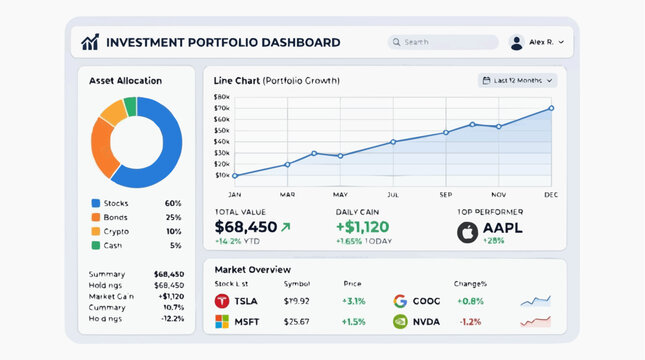645x360 pixels.
Task: Click the AAPL top performer label
Action: click(x=502, y=228)
